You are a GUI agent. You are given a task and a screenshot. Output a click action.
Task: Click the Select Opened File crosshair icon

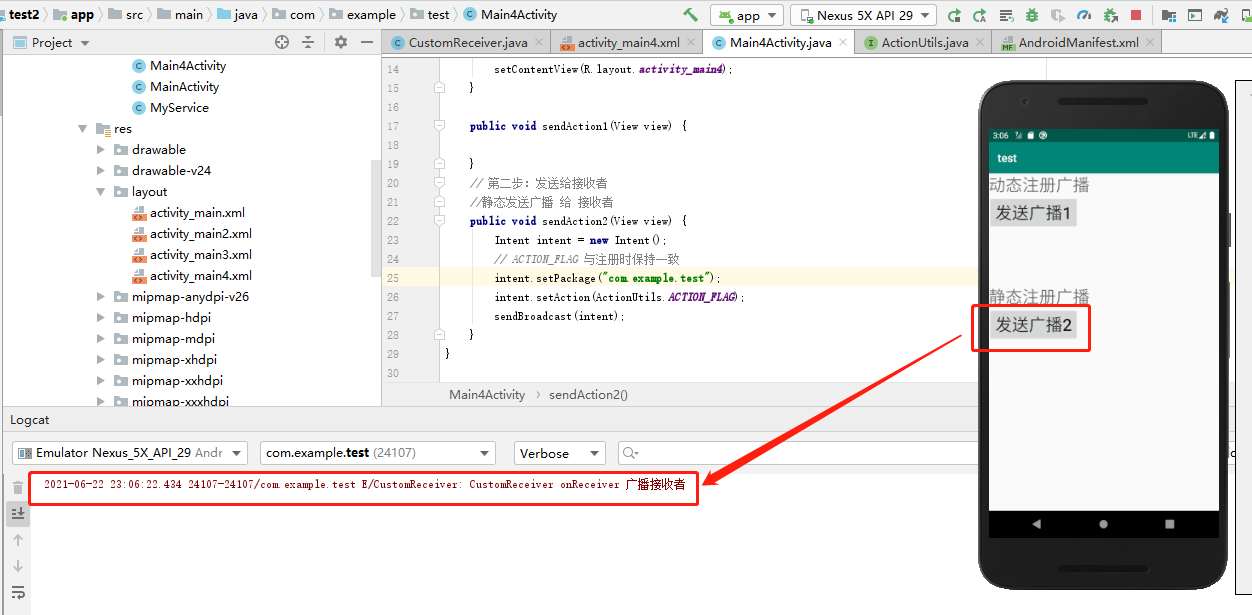pos(282,42)
